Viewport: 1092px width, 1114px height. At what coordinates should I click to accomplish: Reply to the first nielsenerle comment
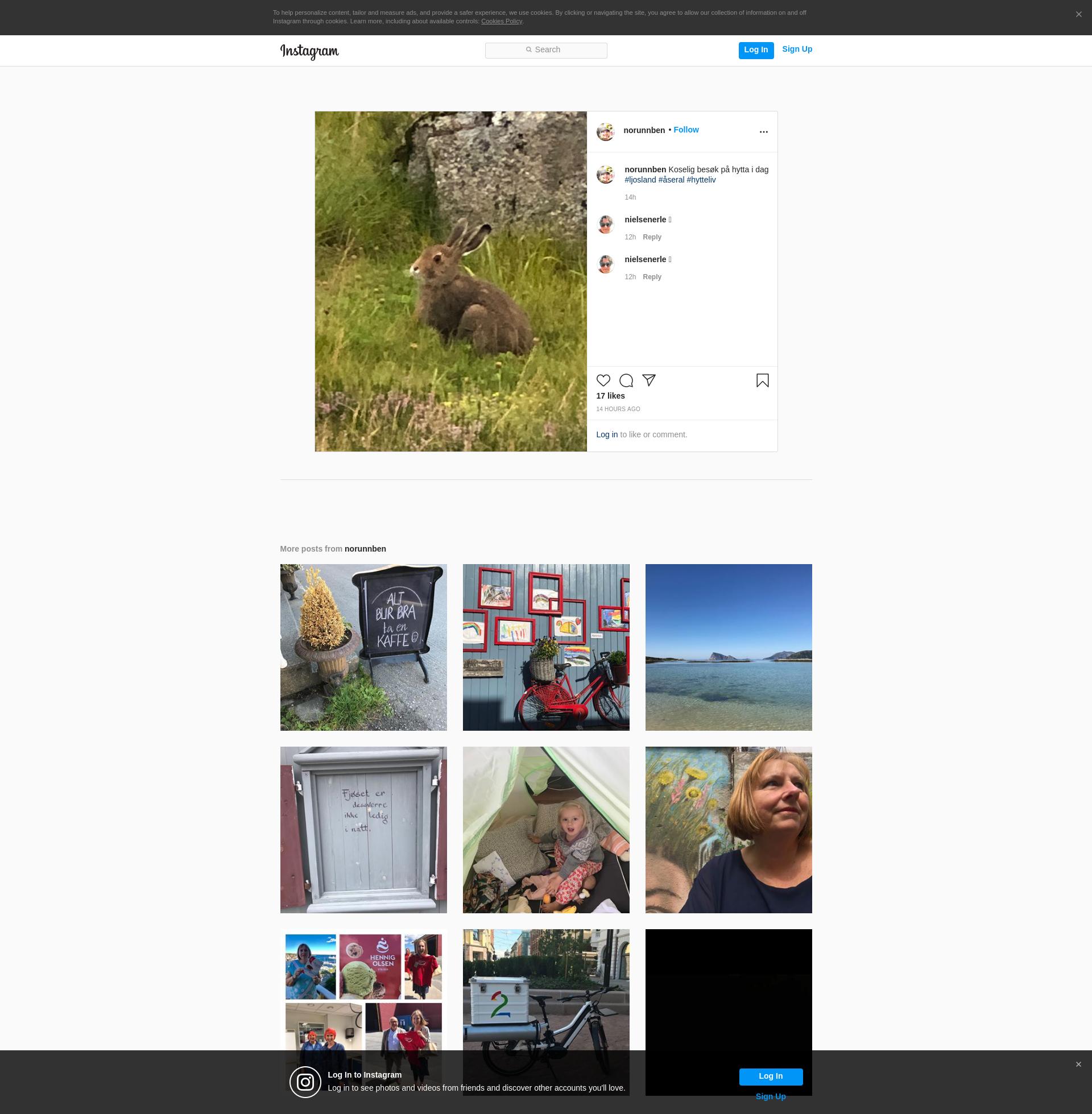(652, 237)
